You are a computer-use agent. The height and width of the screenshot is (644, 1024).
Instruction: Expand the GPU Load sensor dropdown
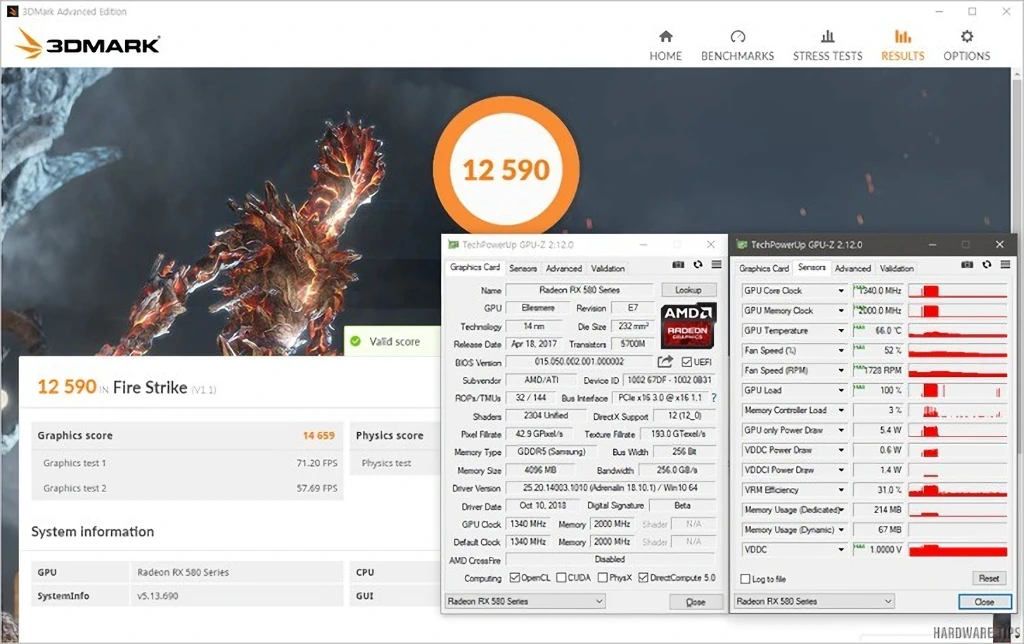(840, 390)
